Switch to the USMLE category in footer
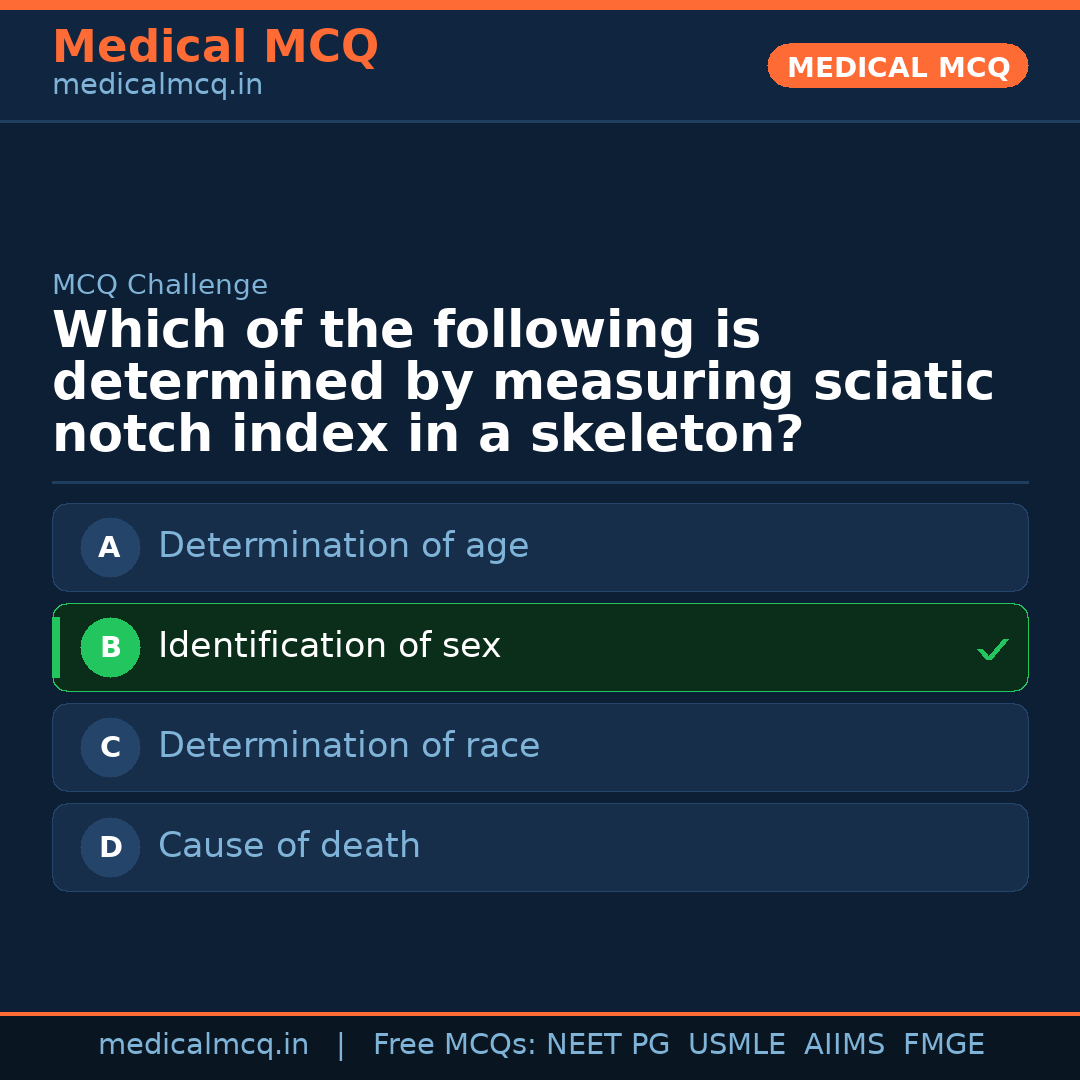The height and width of the screenshot is (1080, 1080). point(737,1044)
